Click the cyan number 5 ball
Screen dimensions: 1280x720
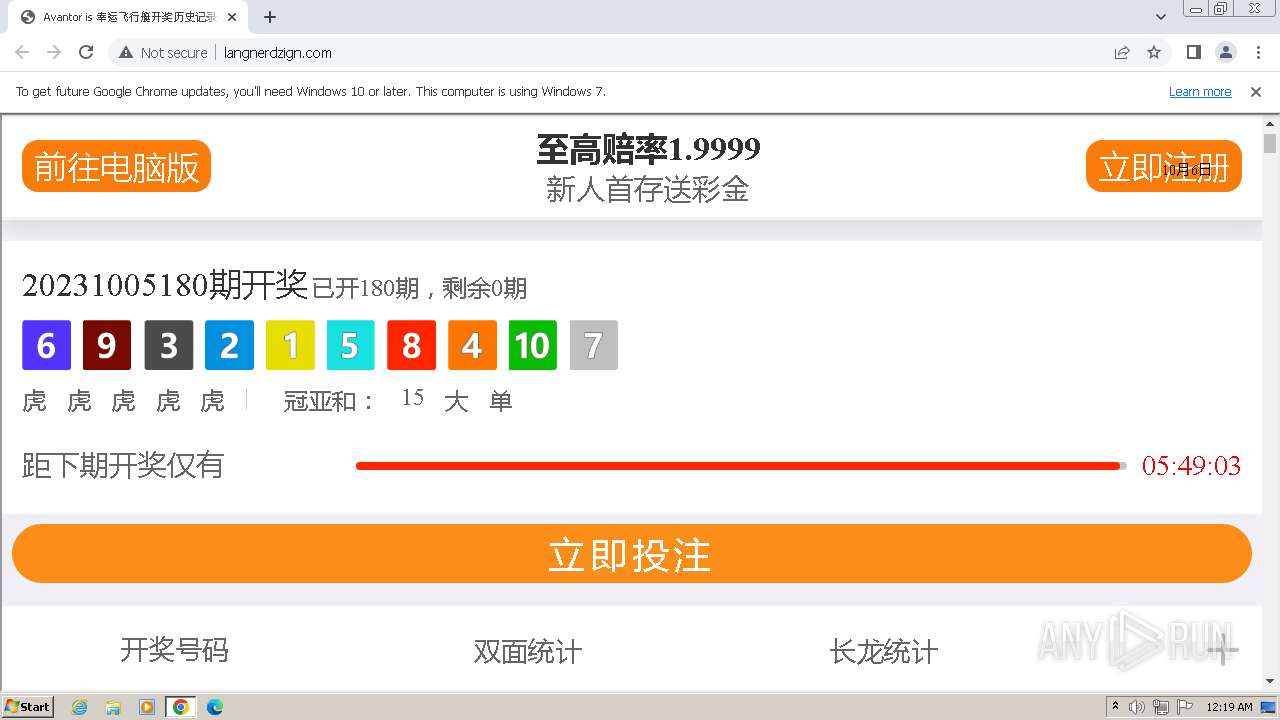[350, 345]
